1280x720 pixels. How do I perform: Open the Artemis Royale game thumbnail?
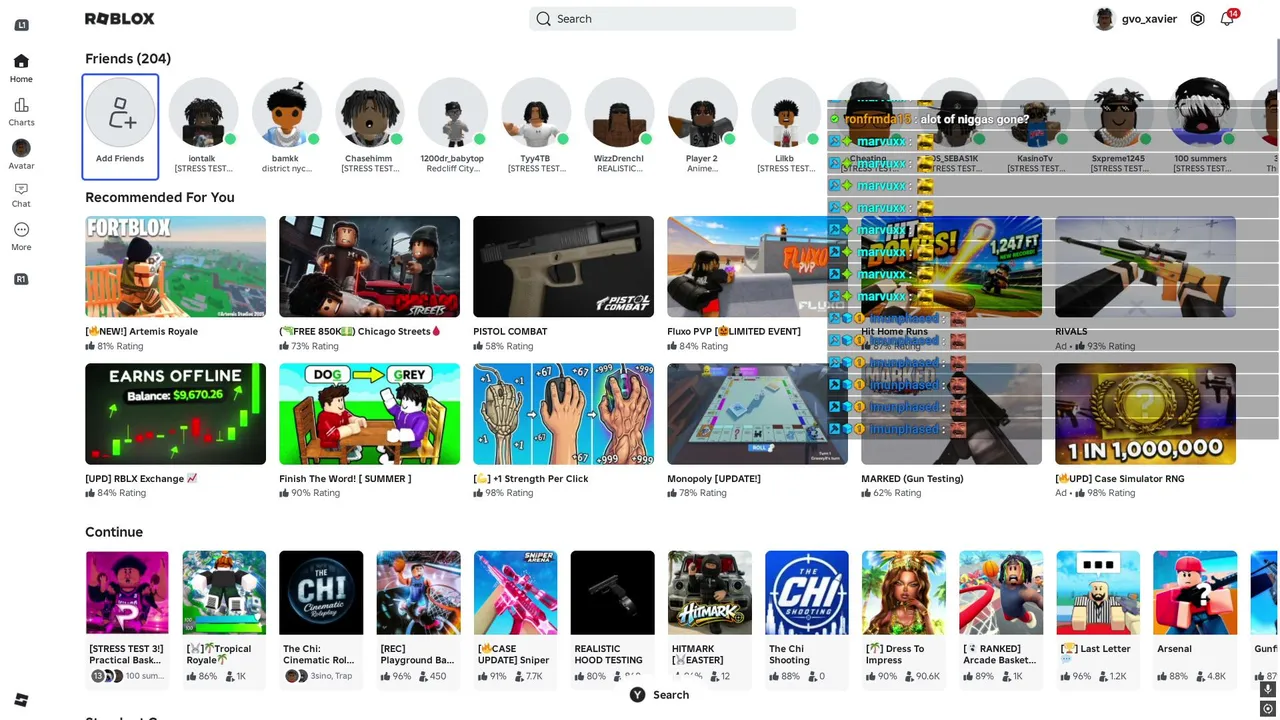coord(175,267)
